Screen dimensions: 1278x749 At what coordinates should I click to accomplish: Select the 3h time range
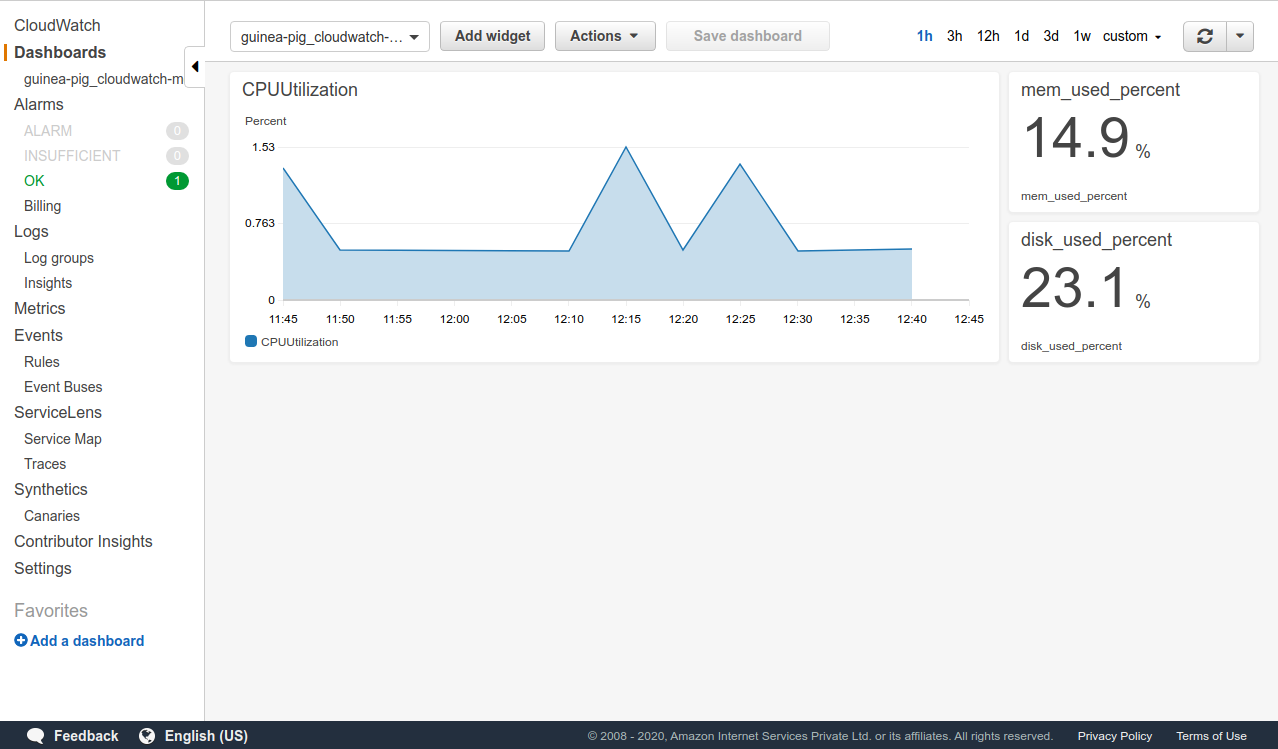click(955, 36)
